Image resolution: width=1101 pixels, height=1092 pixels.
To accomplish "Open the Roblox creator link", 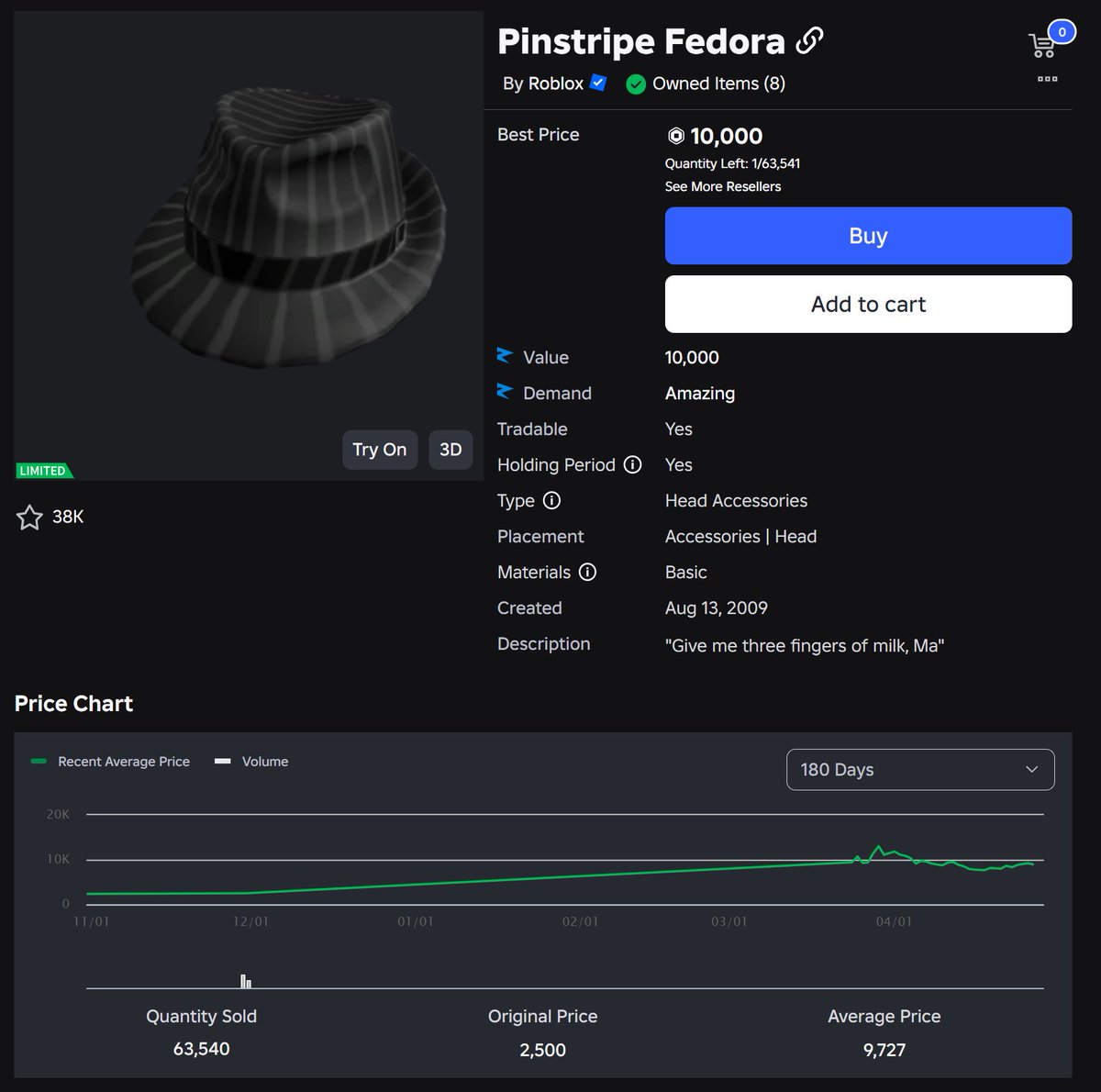I will 554,84.
